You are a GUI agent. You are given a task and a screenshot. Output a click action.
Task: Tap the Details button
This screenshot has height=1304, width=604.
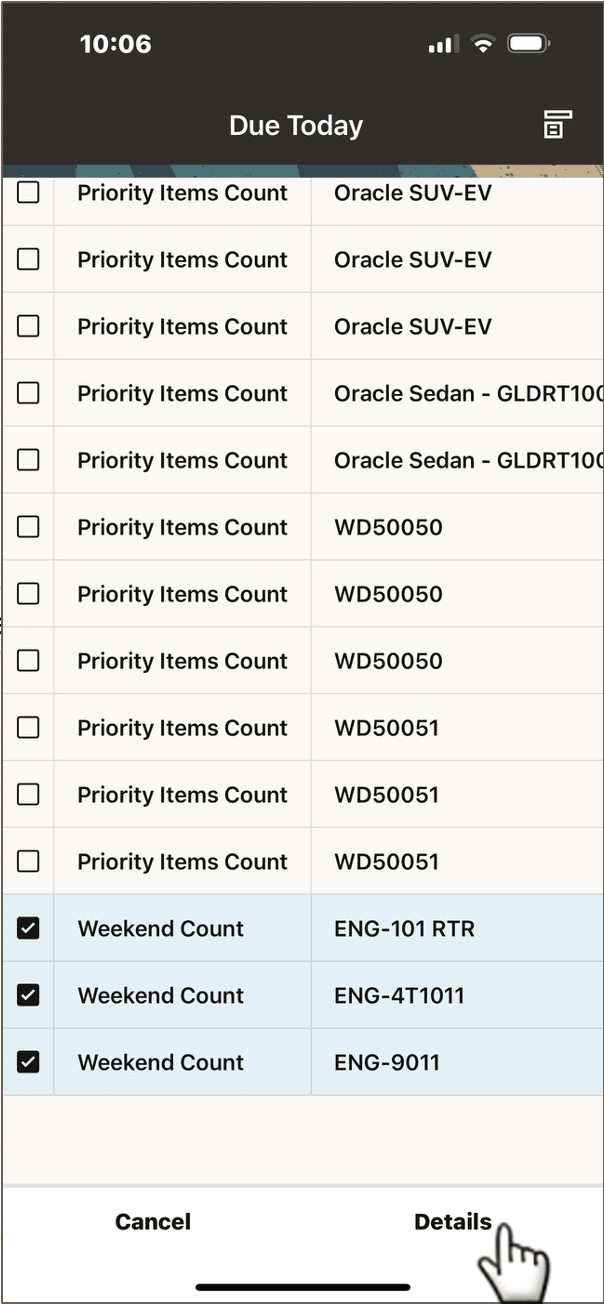(452, 1221)
